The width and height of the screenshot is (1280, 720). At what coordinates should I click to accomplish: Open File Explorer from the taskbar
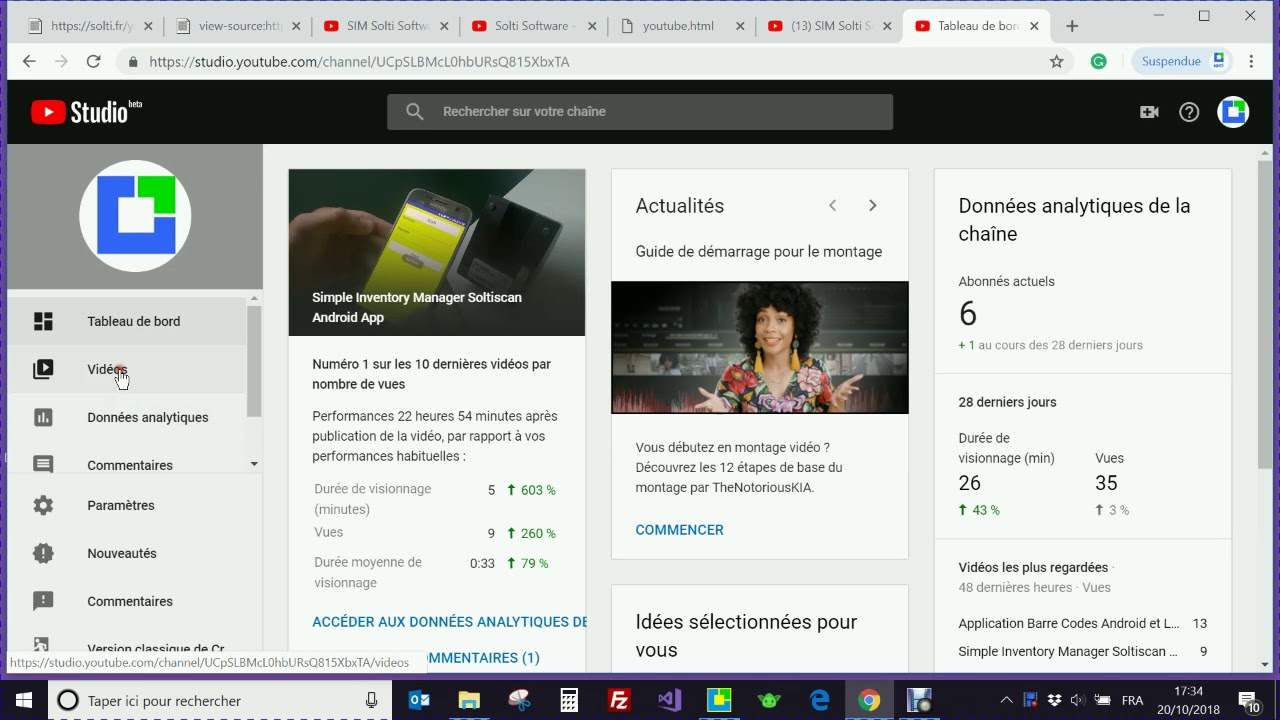469,700
